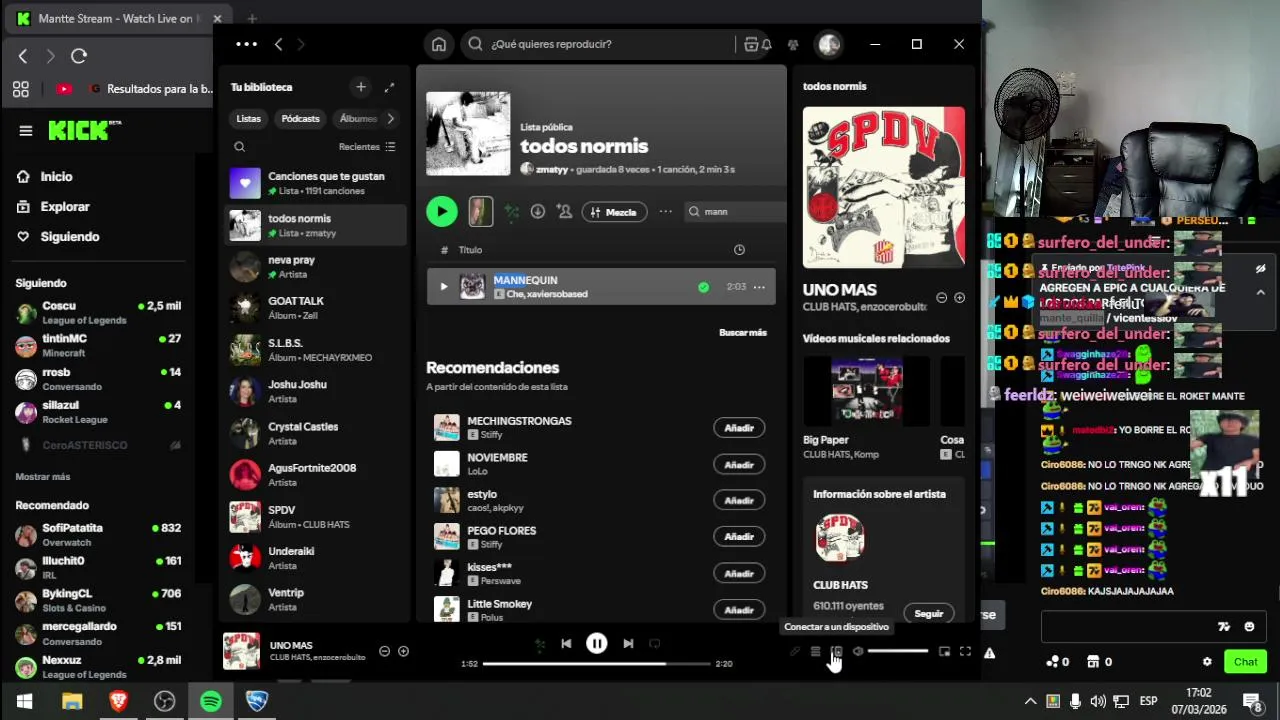The image size is (1280, 720).
Task: Open the Spotify three-dot app menu
Action: click(246, 44)
